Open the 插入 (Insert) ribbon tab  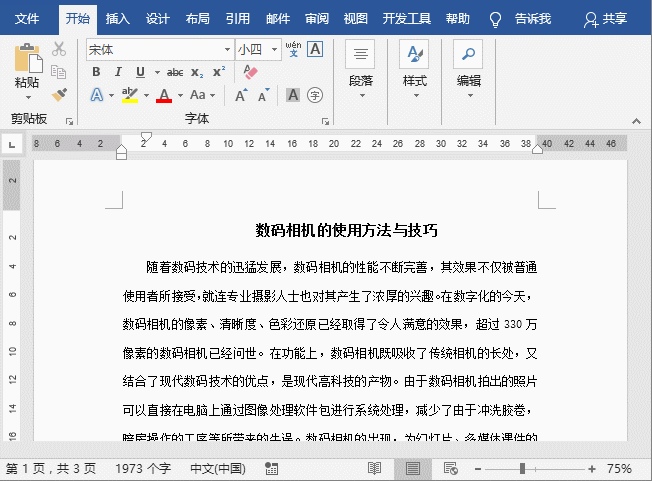click(118, 19)
